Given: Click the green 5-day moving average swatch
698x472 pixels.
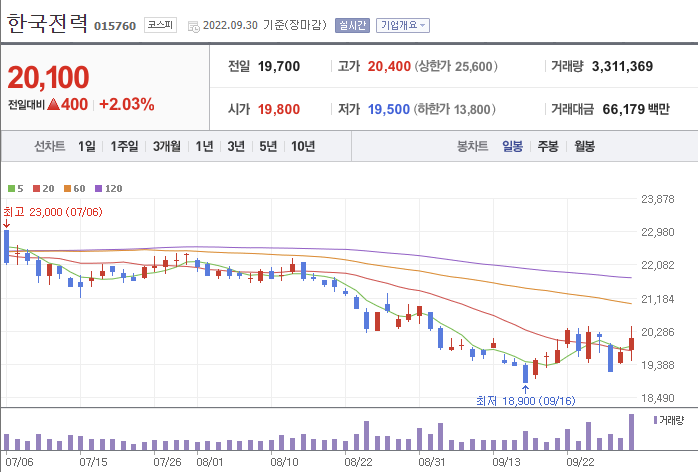Looking at the screenshot, I should pyautogui.click(x=12, y=189).
